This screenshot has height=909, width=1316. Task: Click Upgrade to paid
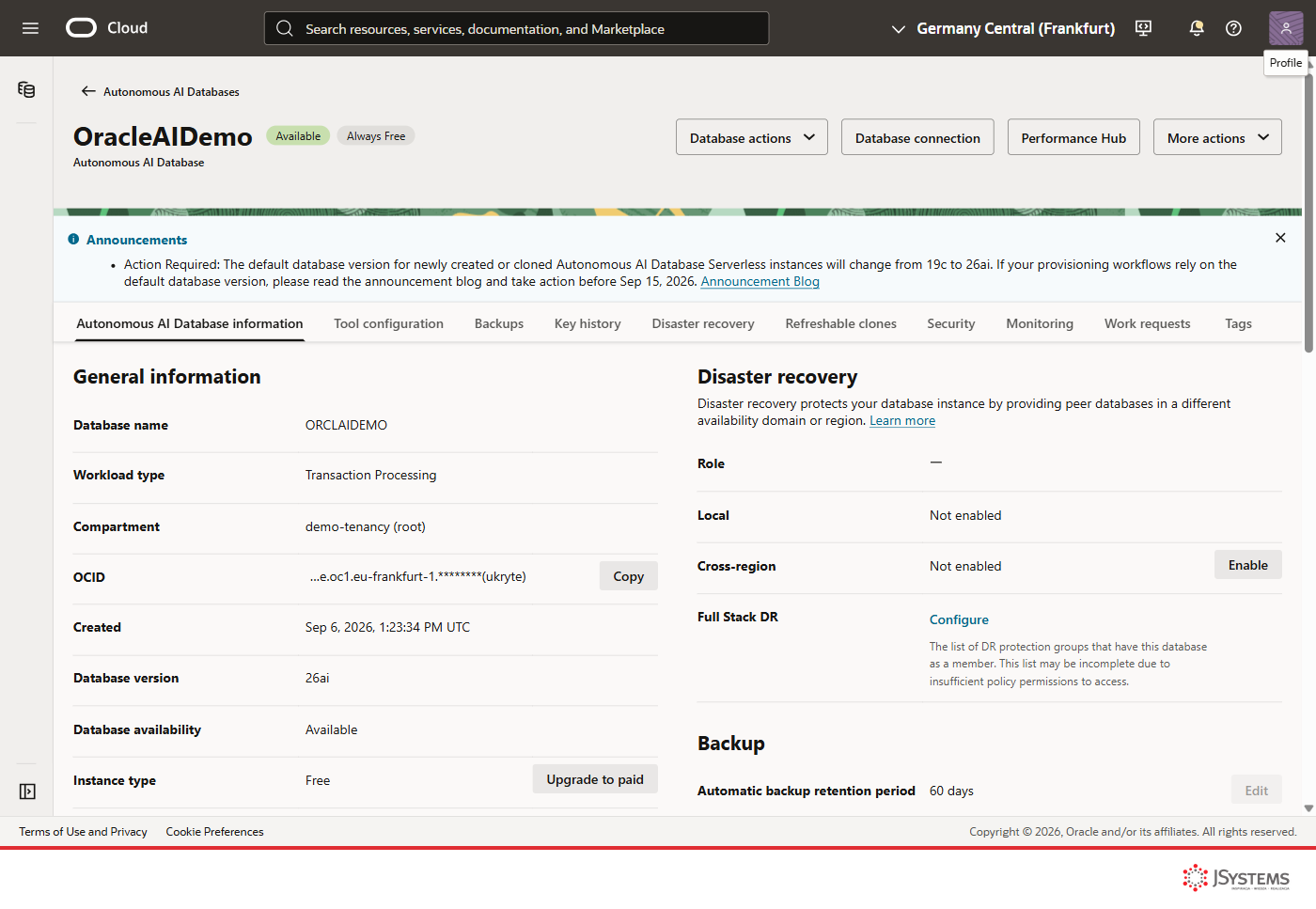tap(595, 779)
